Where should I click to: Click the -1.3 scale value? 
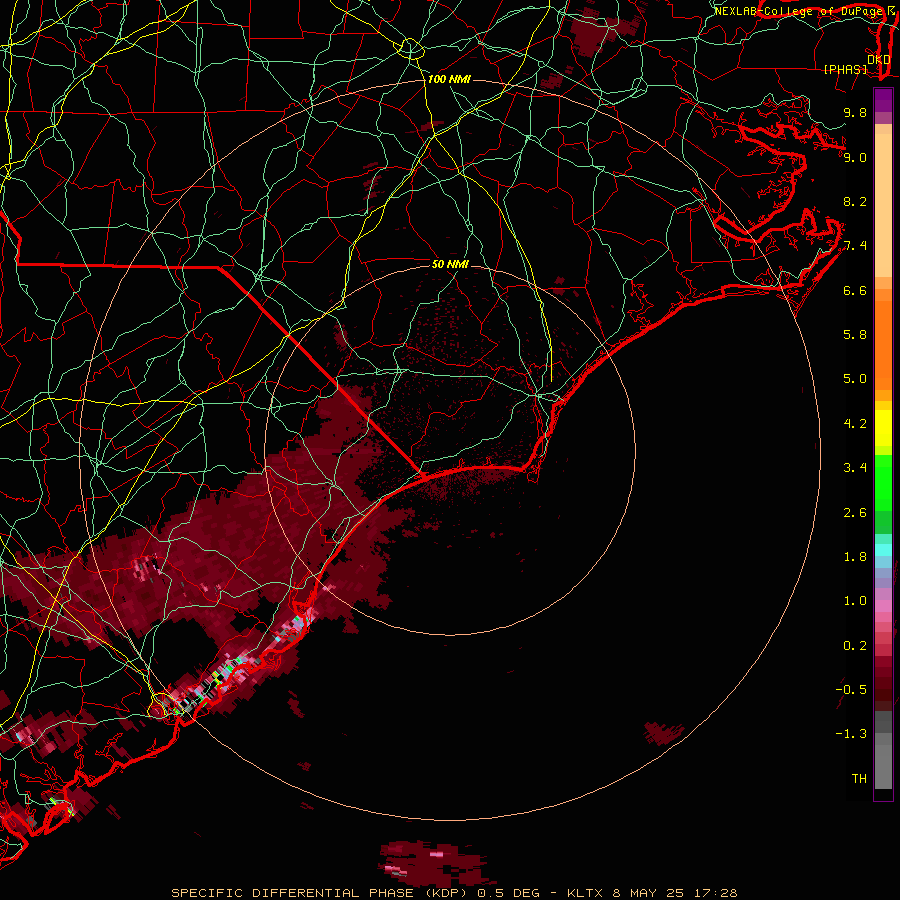tap(851, 734)
